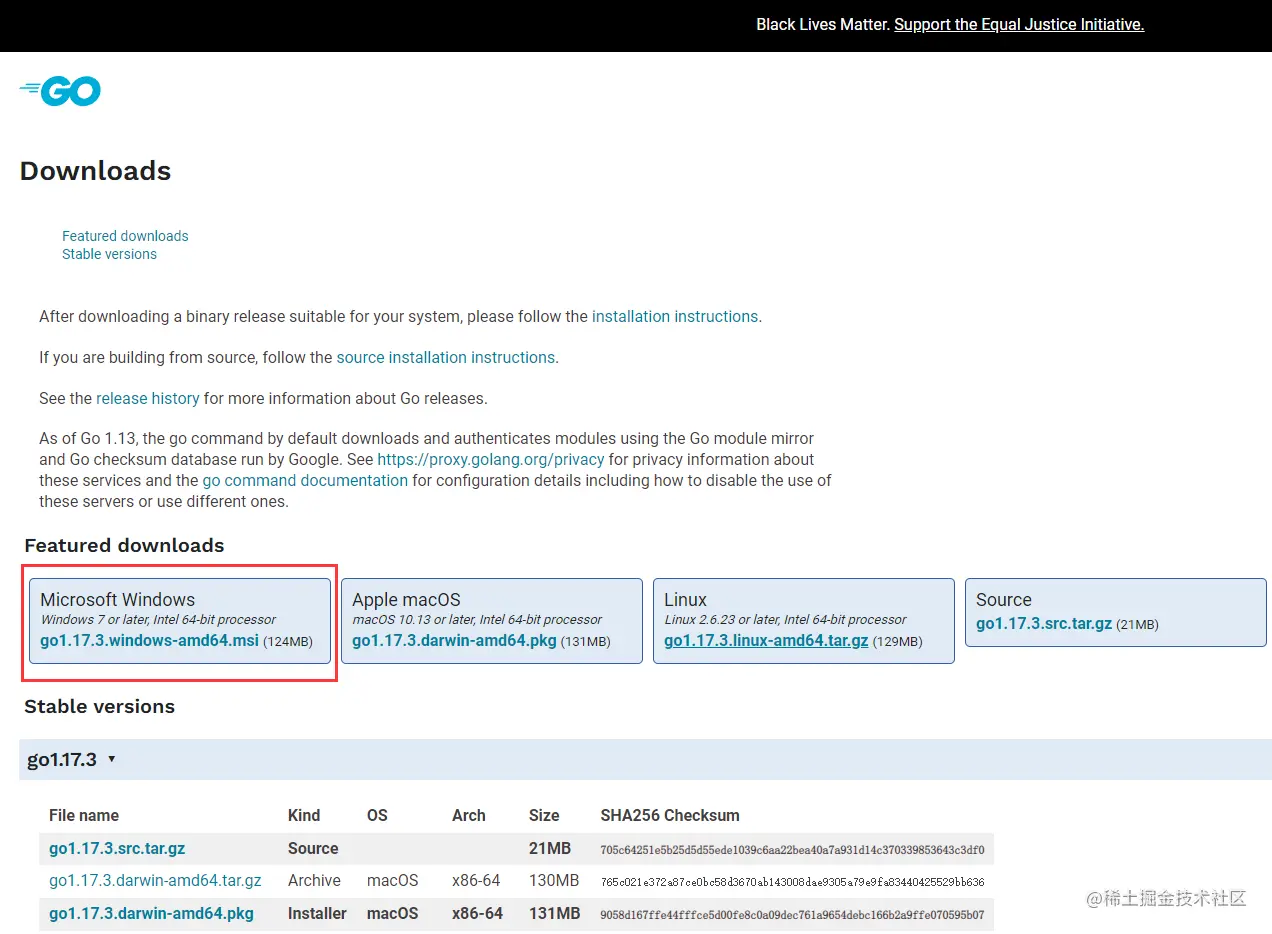This screenshot has width=1272, height=934.
Task: Click the Archive kind cell
Action: pos(314,880)
